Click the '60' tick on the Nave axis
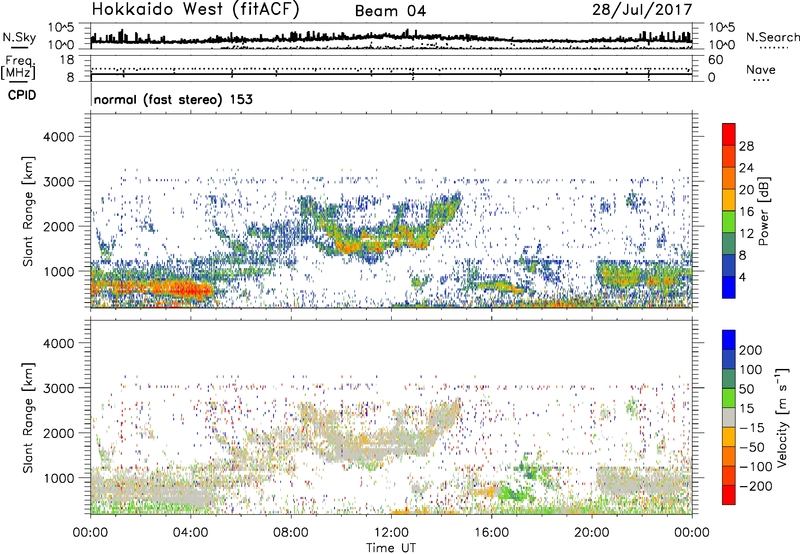This screenshot has width=800, height=554. click(x=715, y=60)
